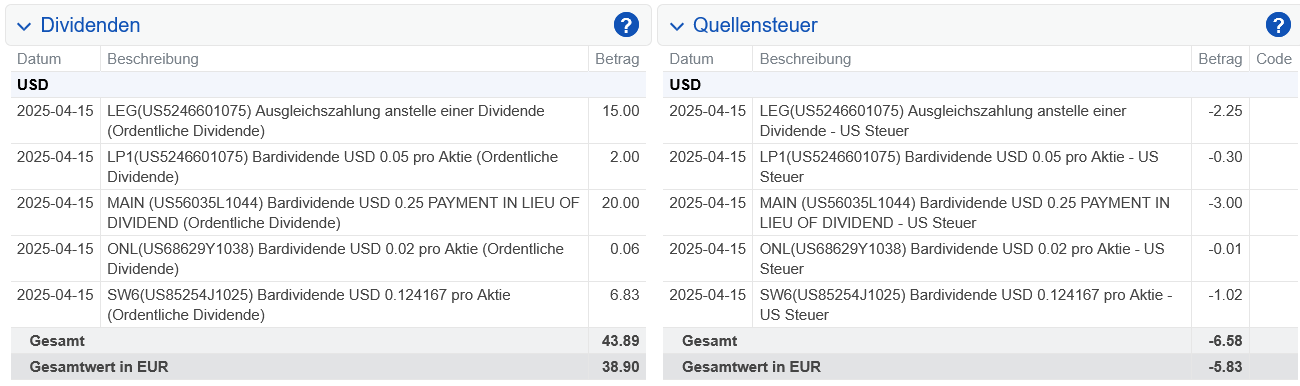
Task: Select LEG Ausgleichszahlung dividend row
Action: [x=328, y=120]
